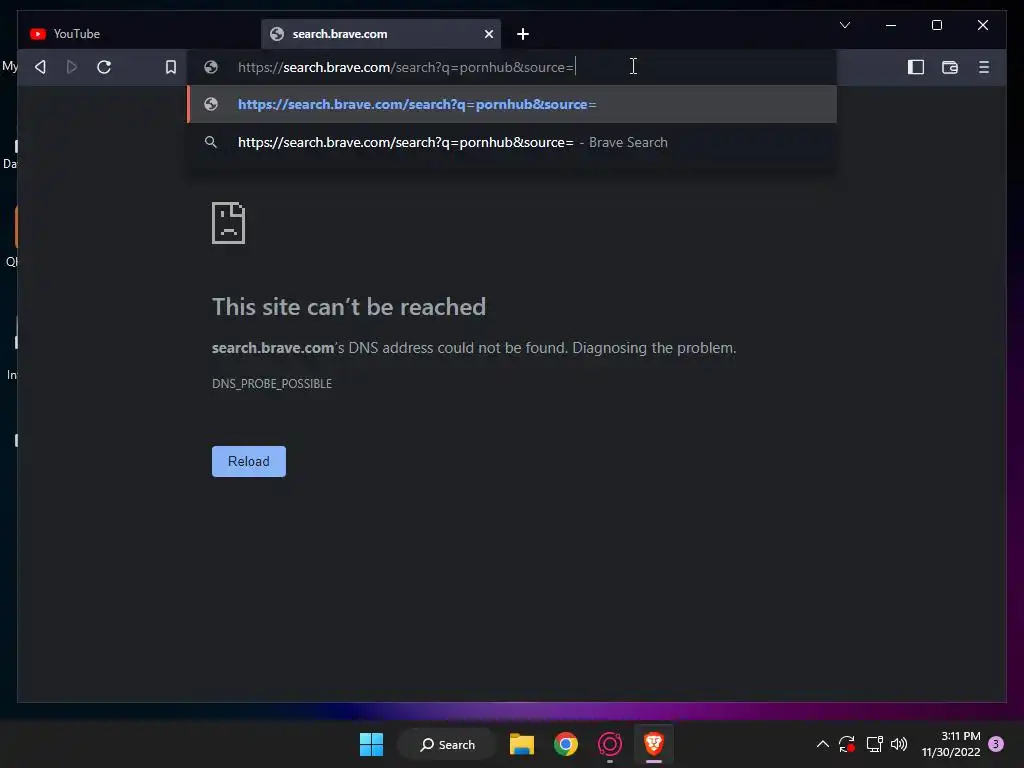Viewport: 1024px width, 768px height.
Task: Open the notification badge showing 3
Action: point(996,744)
